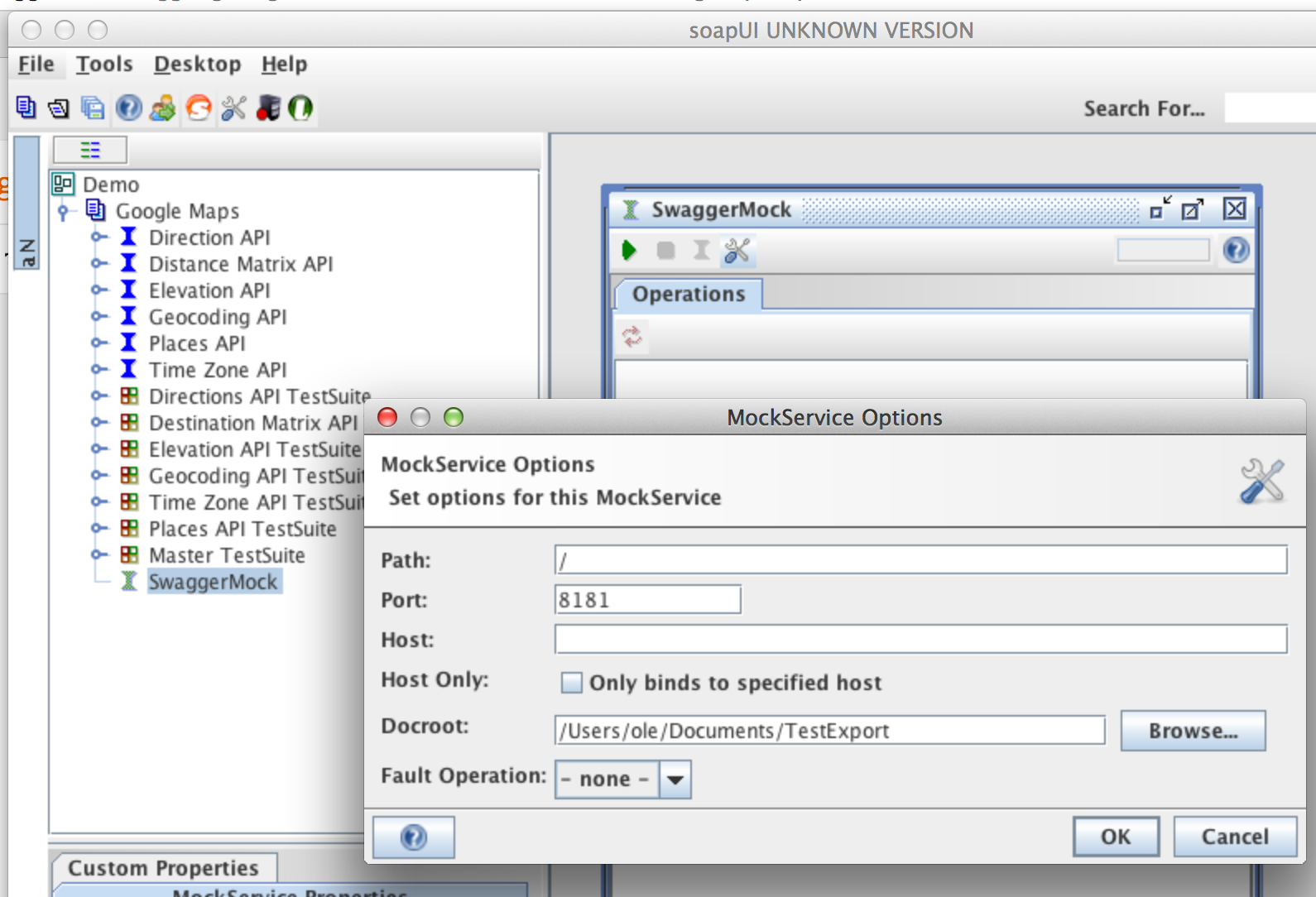
Task: Click the Save all projects icon
Action: [x=93, y=108]
